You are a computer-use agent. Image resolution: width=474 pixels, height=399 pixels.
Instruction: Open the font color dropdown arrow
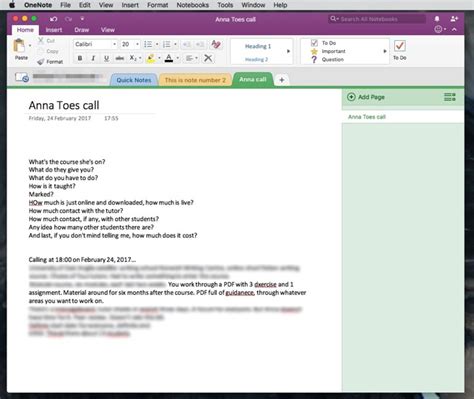(x=178, y=58)
